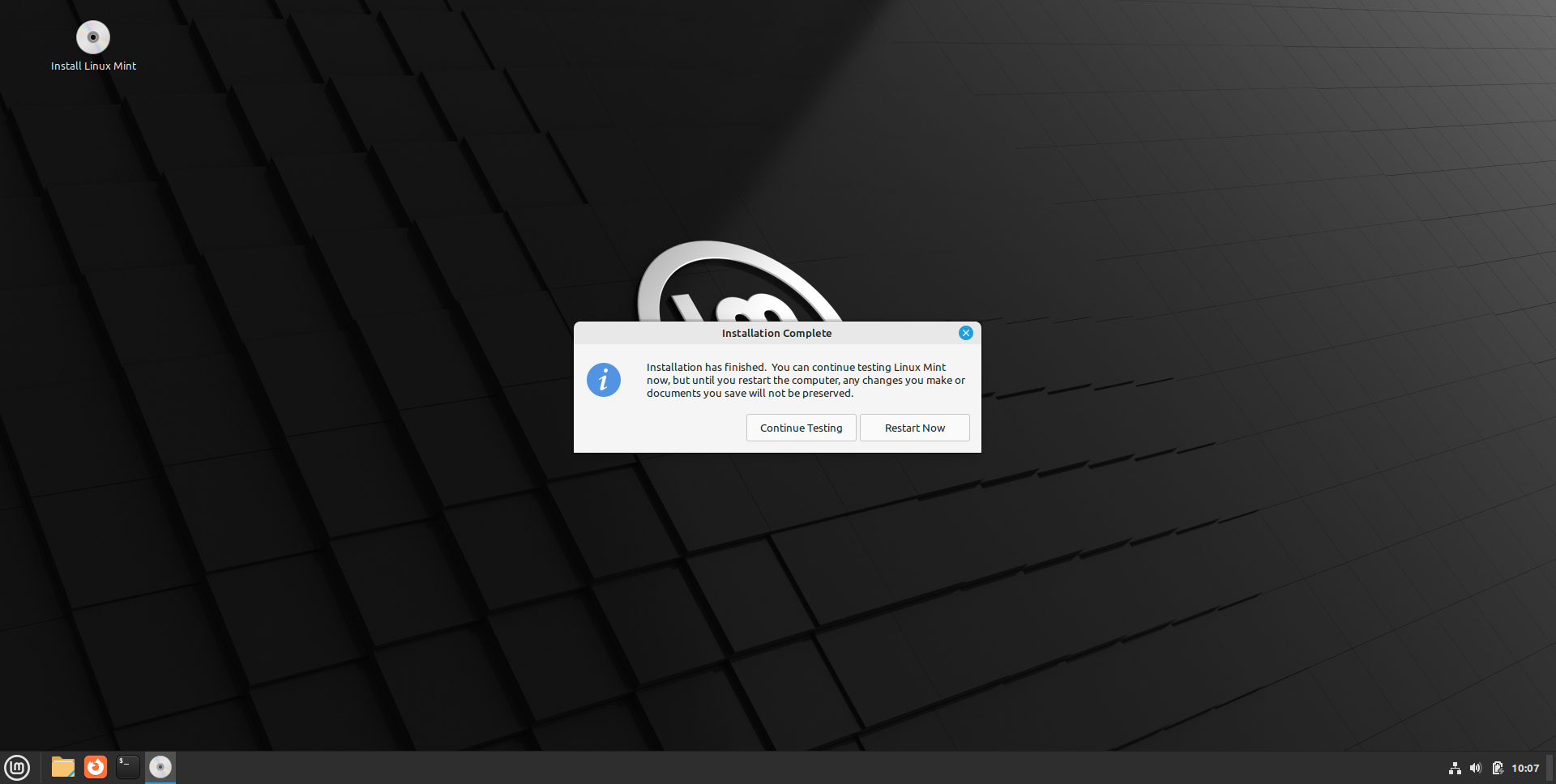Viewport: 1556px width, 784px height.
Task: Launch the Files folder from the panel
Action: point(63,767)
